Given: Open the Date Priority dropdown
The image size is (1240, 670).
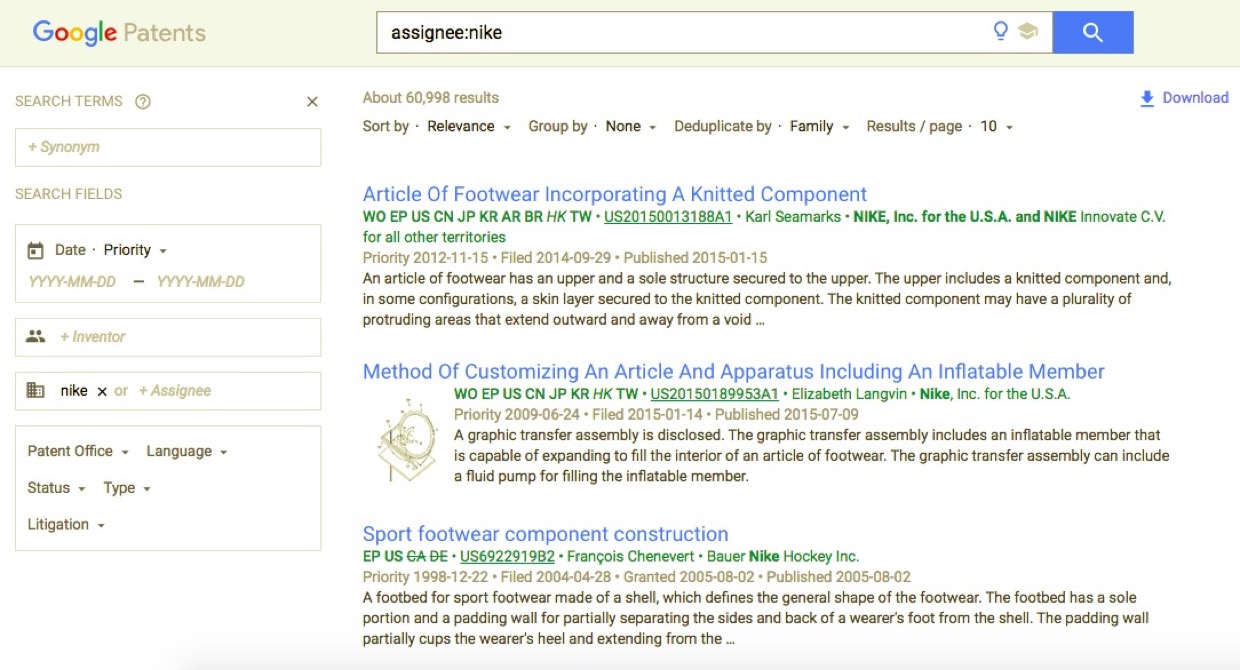Looking at the screenshot, I should [x=135, y=250].
